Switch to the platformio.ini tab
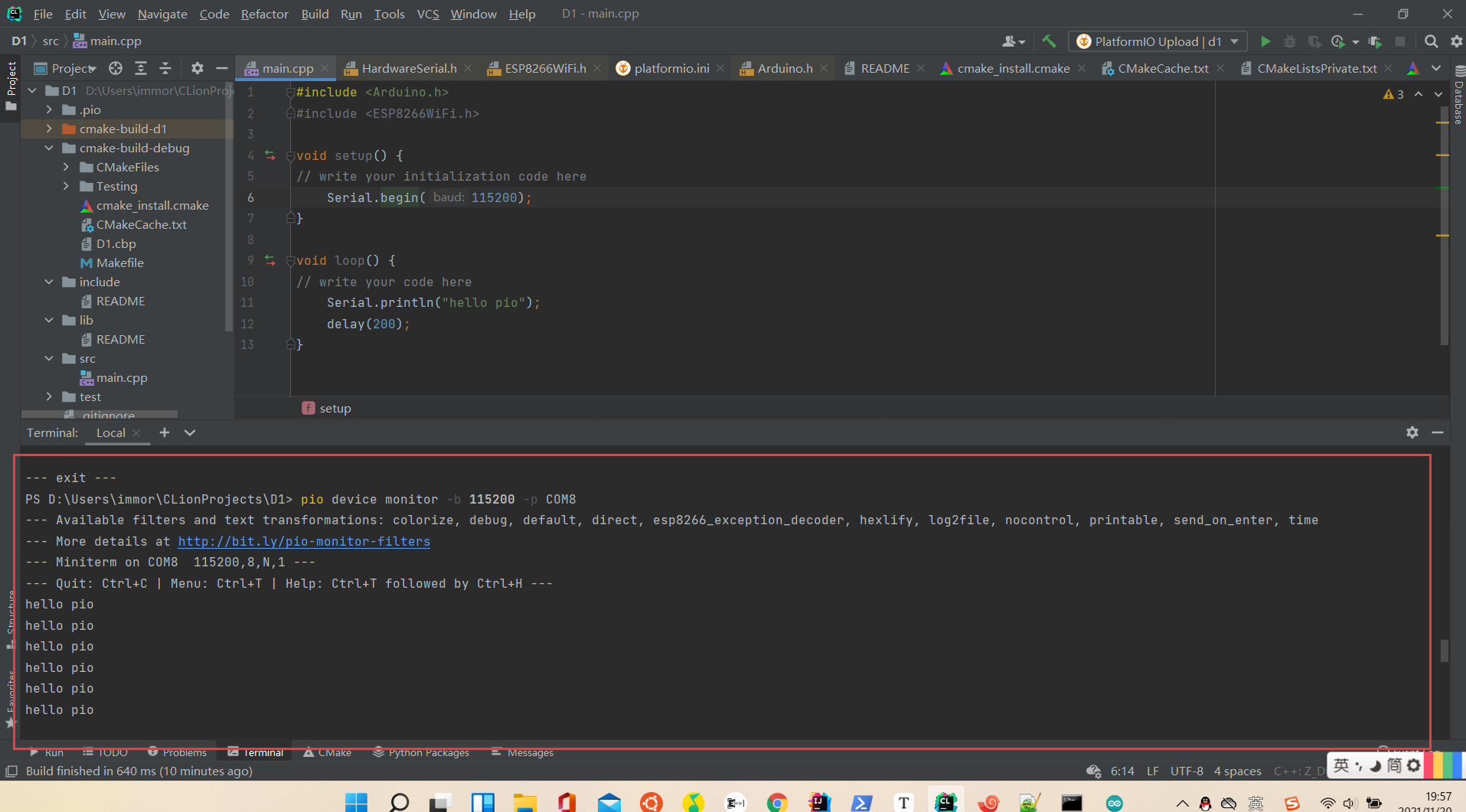The height and width of the screenshot is (812, 1466). (670, 68)
